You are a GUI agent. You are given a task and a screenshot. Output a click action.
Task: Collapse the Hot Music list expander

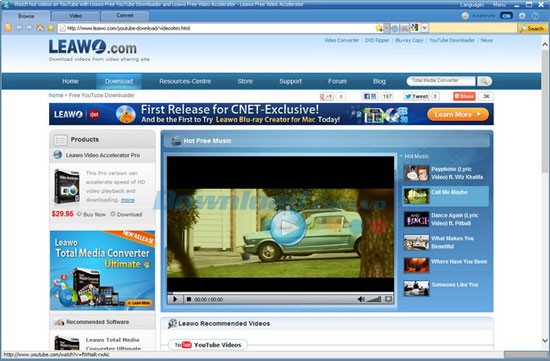(x=401, y=155)
